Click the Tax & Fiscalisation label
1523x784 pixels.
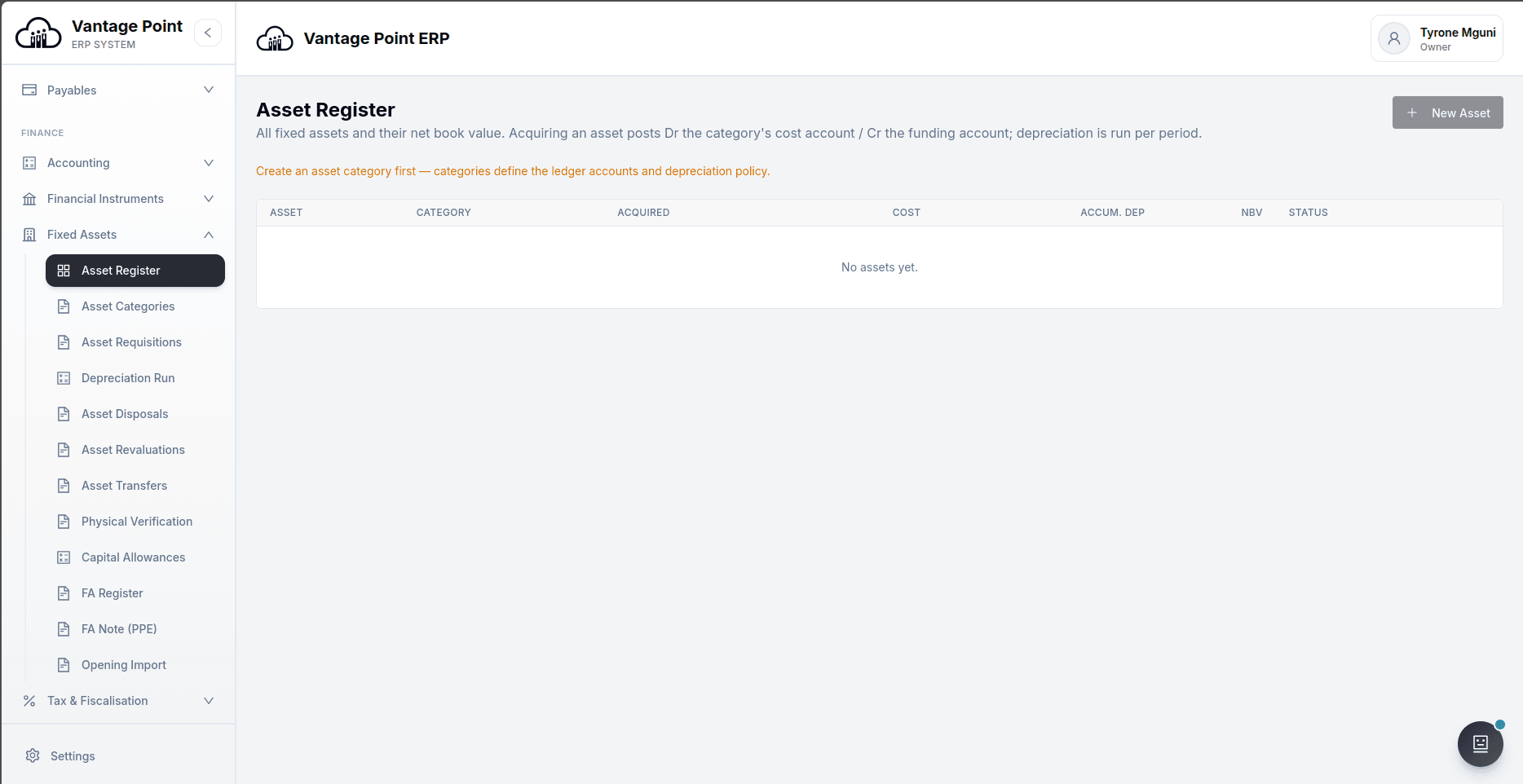tap(98, 701)
